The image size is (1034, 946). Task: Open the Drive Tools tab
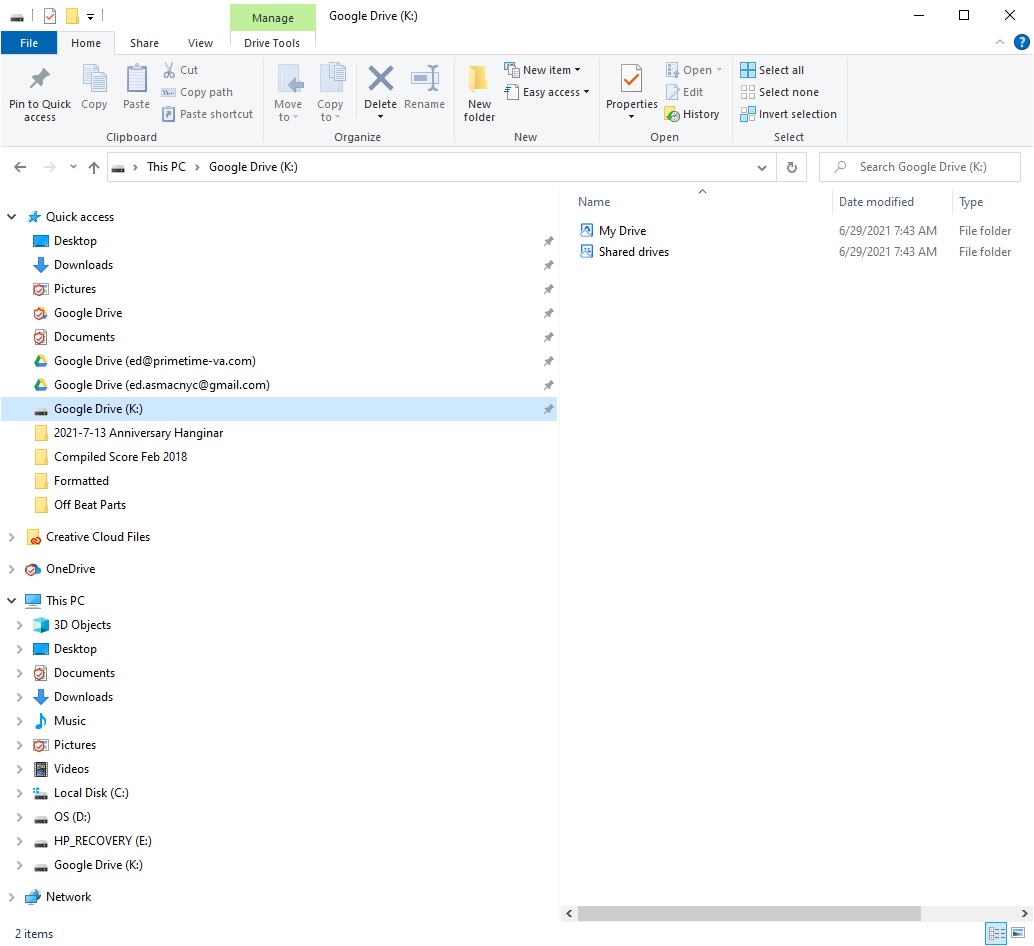coord(272,43)
